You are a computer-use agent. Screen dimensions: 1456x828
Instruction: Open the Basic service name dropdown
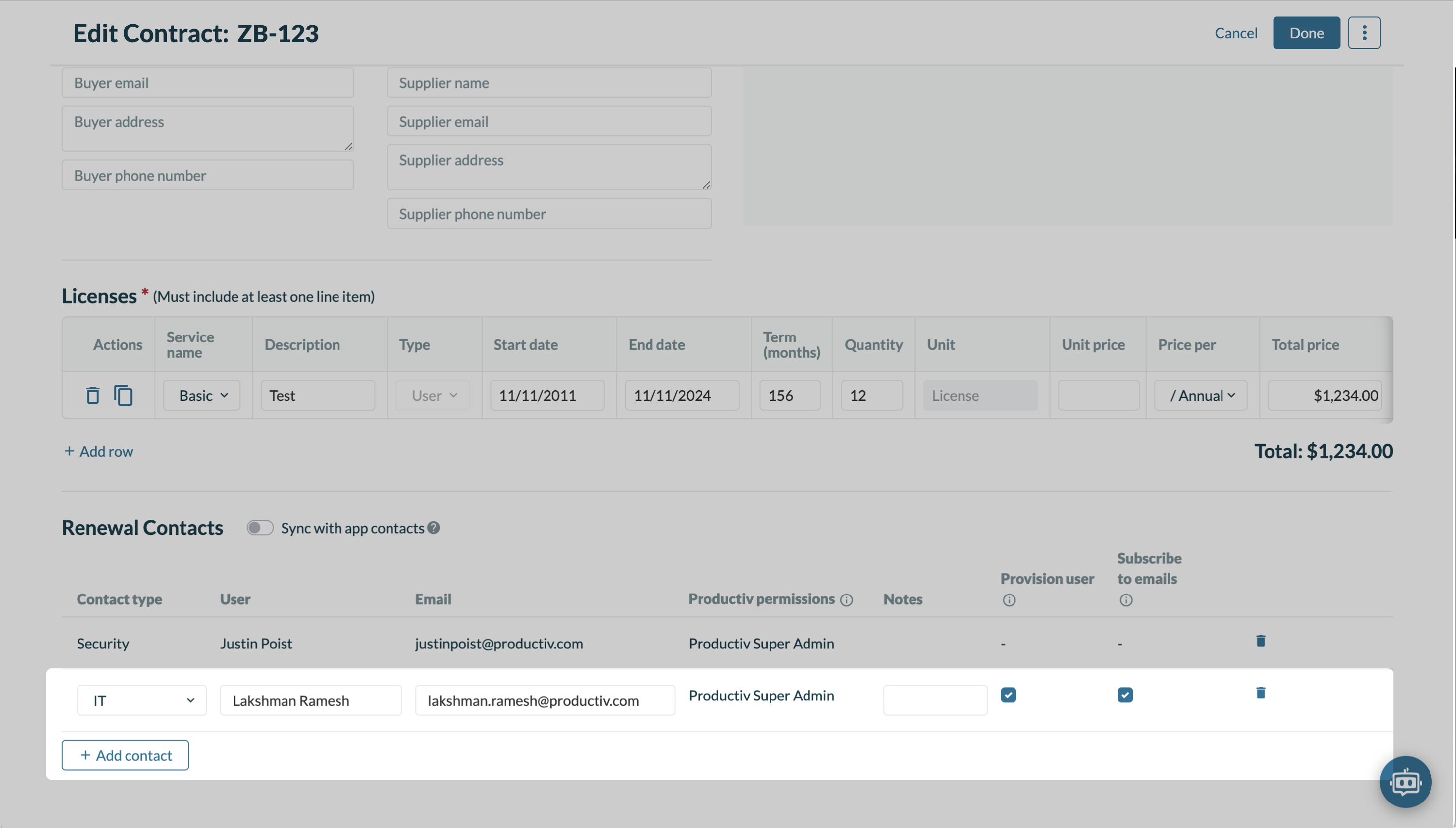tap(202, 395)
